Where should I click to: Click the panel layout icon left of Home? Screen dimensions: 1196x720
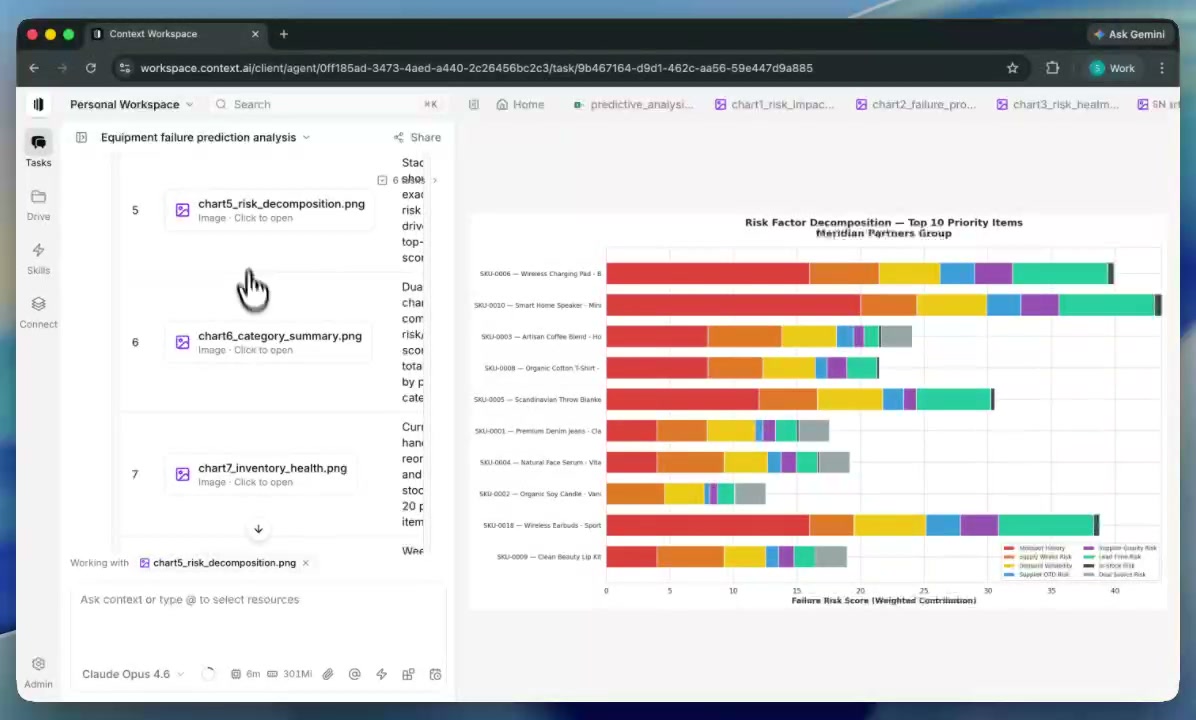pyautogui.click(x=474, y=104)
